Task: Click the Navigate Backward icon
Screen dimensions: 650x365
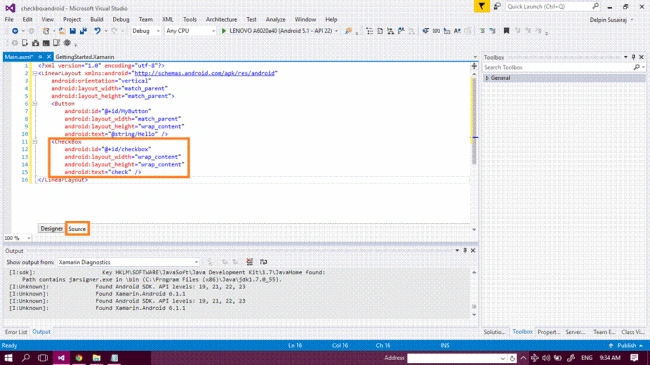Action: point(15,31)
